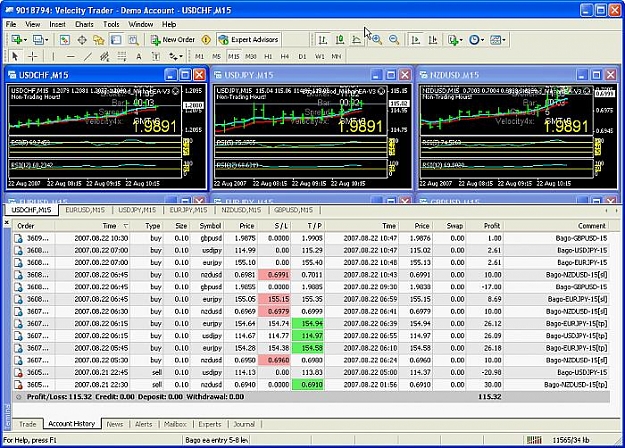The width and height of the screenshot is (625, 448).
Task: Sort by the Profit column header
Action: coord(485,226)
